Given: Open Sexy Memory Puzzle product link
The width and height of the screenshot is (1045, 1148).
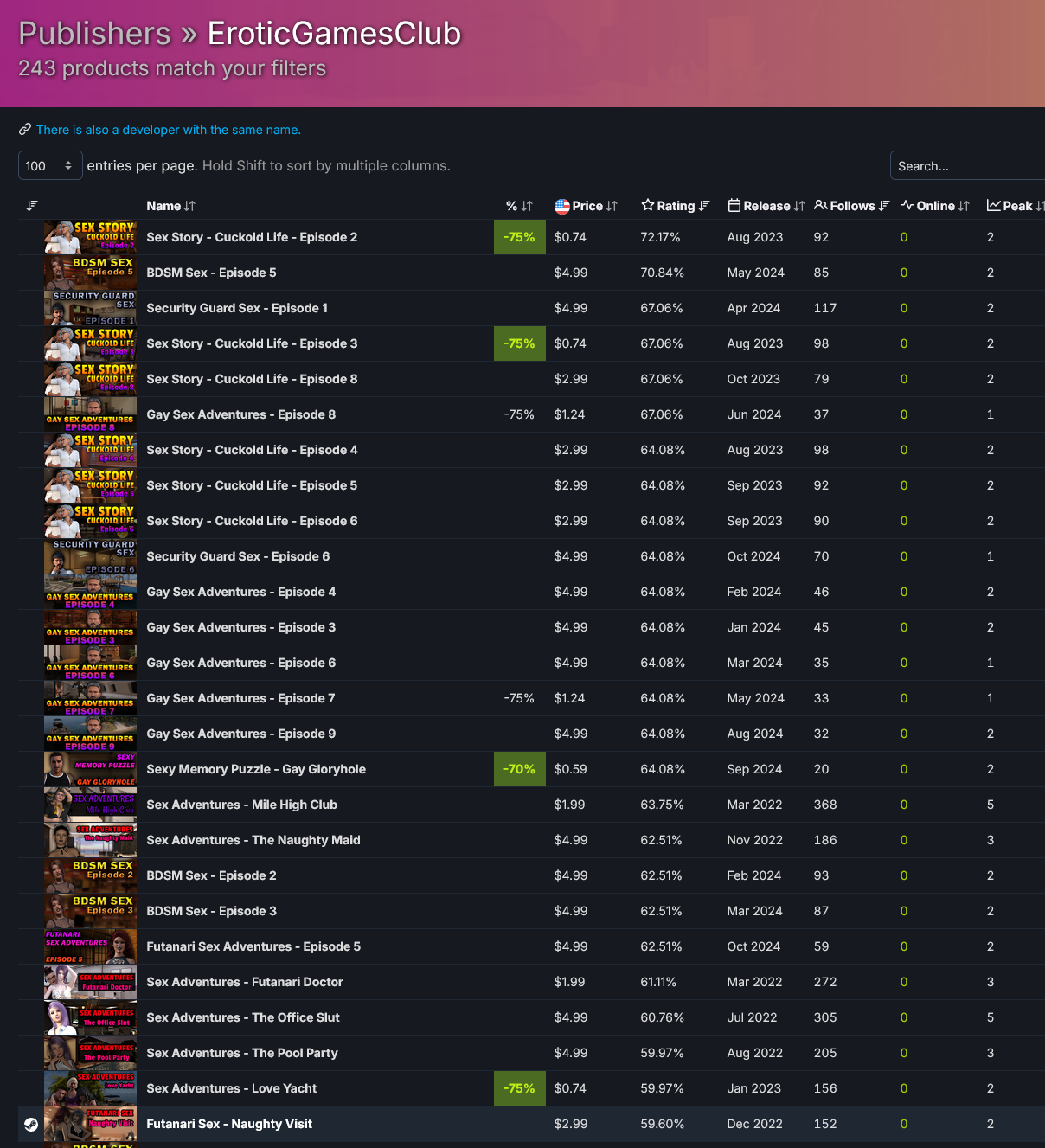Looking at the screenshot, I should (x=256, y=769).
